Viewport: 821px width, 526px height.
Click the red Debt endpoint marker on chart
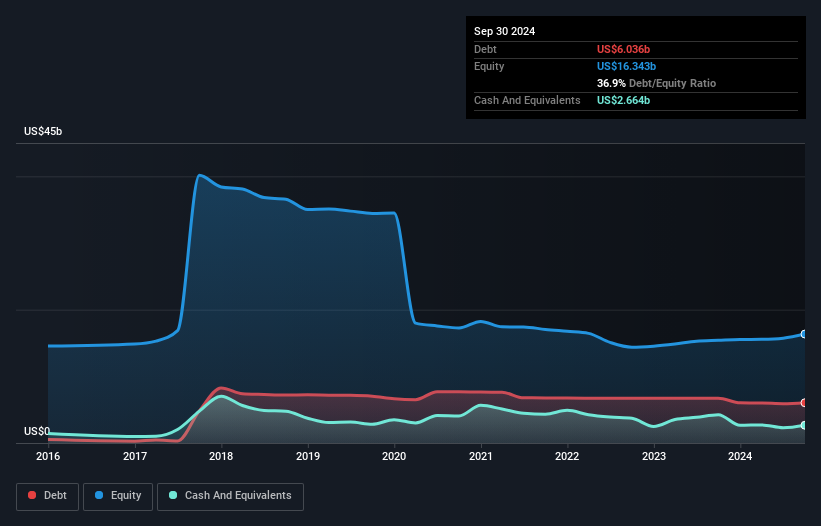pyautogui.click(x=804, y=402)
